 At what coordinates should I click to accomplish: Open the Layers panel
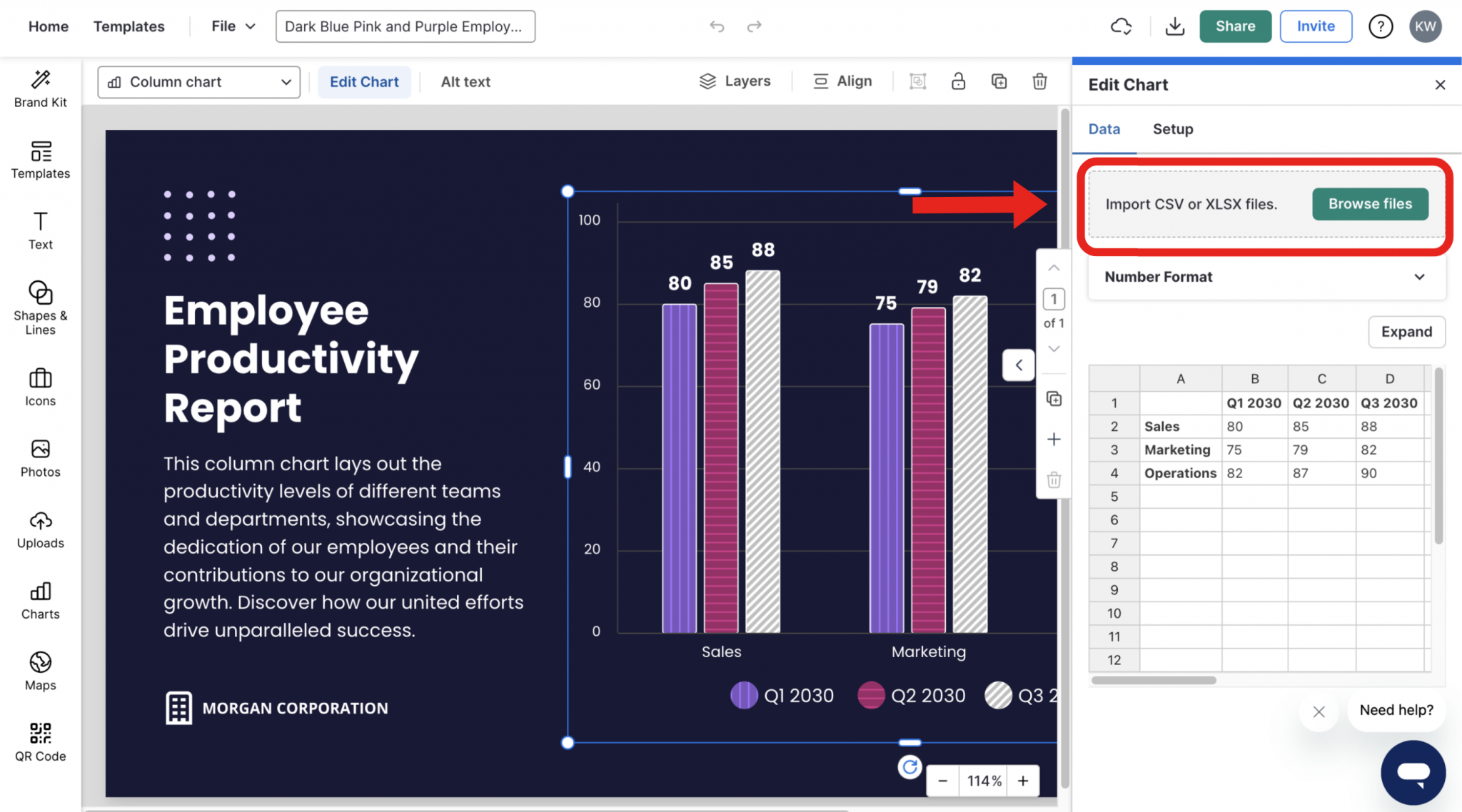tap(735, 81)
